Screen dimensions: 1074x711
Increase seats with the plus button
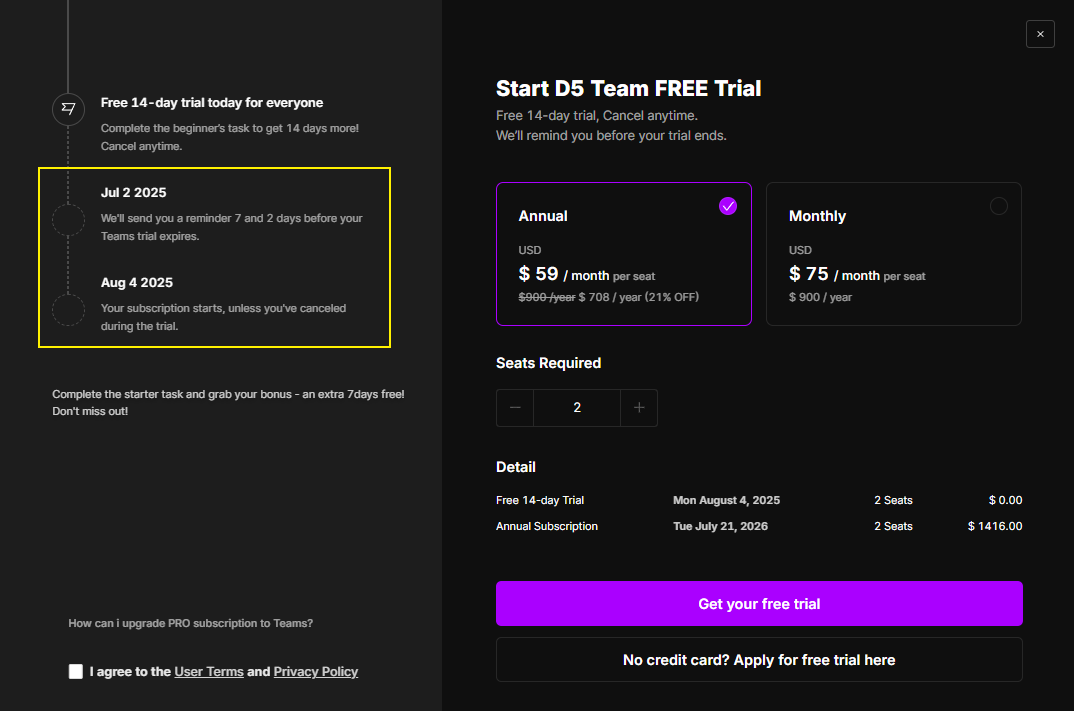[639, 408]
